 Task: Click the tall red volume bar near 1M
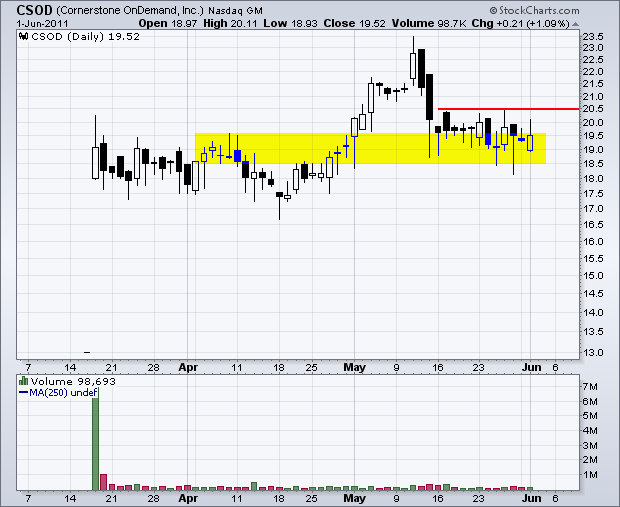tap(104, 482)
